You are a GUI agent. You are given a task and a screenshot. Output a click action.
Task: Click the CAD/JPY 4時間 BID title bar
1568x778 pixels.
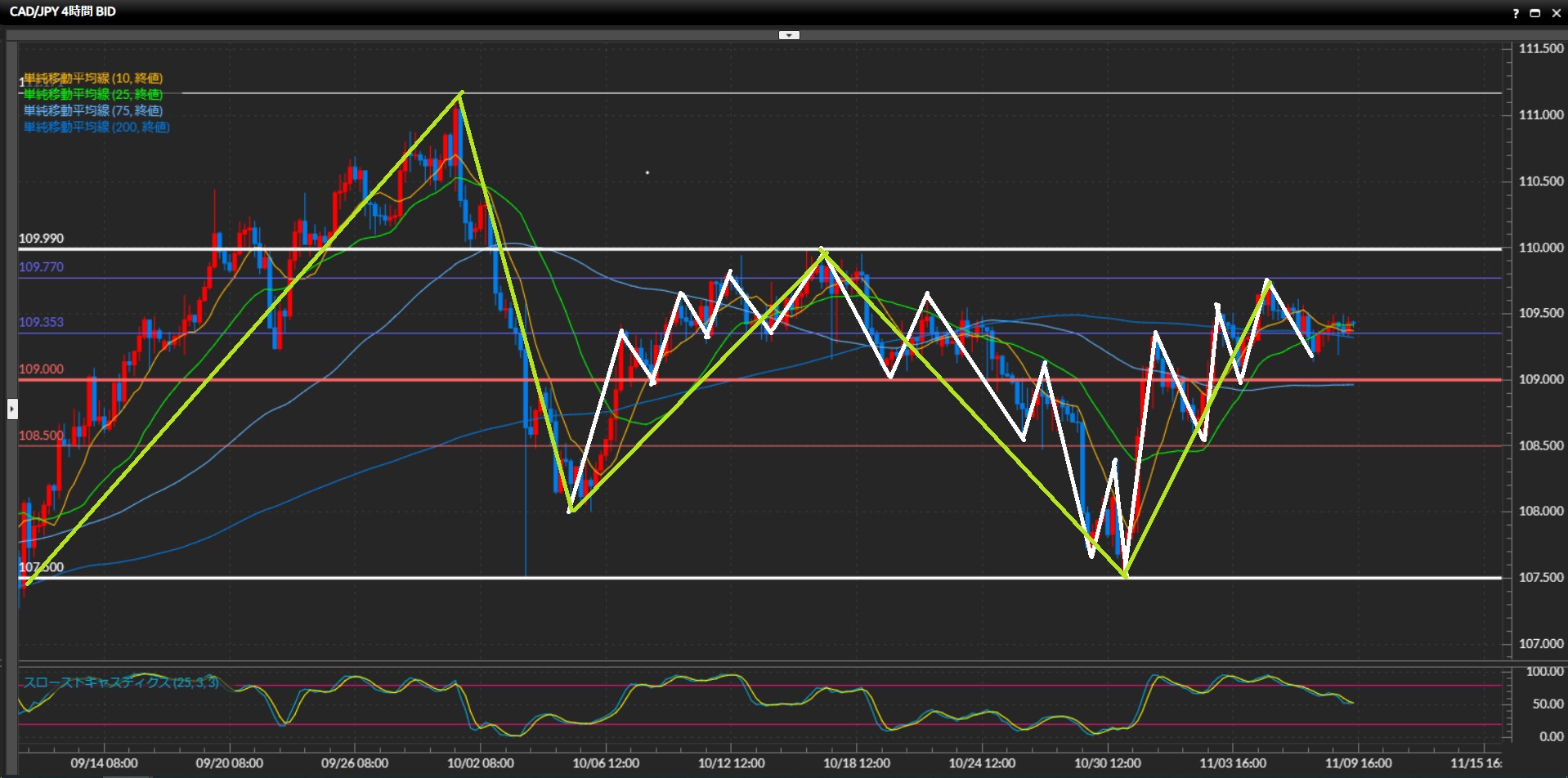63,11
